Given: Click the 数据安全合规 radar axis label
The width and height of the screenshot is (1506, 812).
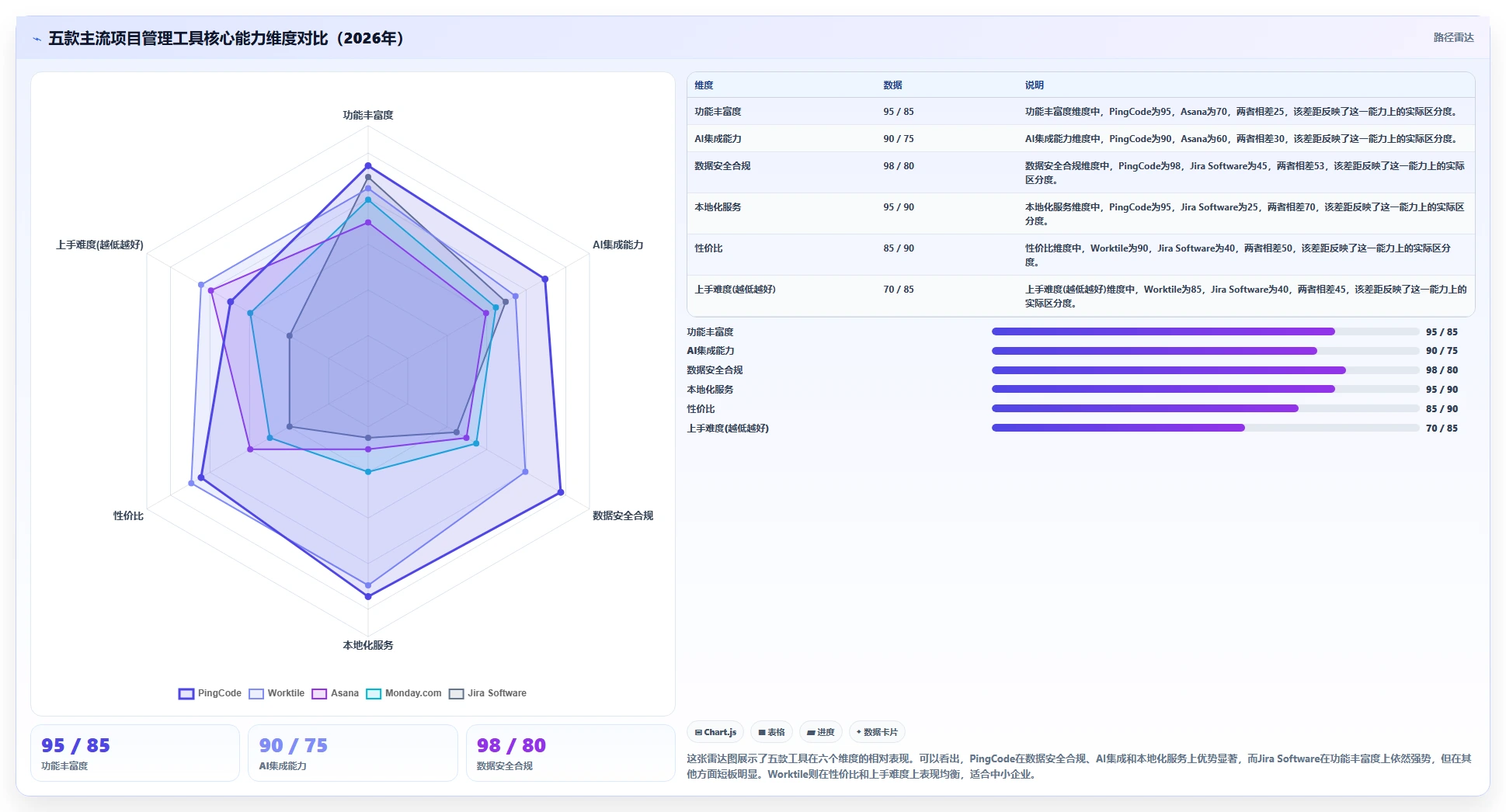Looking at the screenshot, I should pyautogui.click(x=623, y=515).
